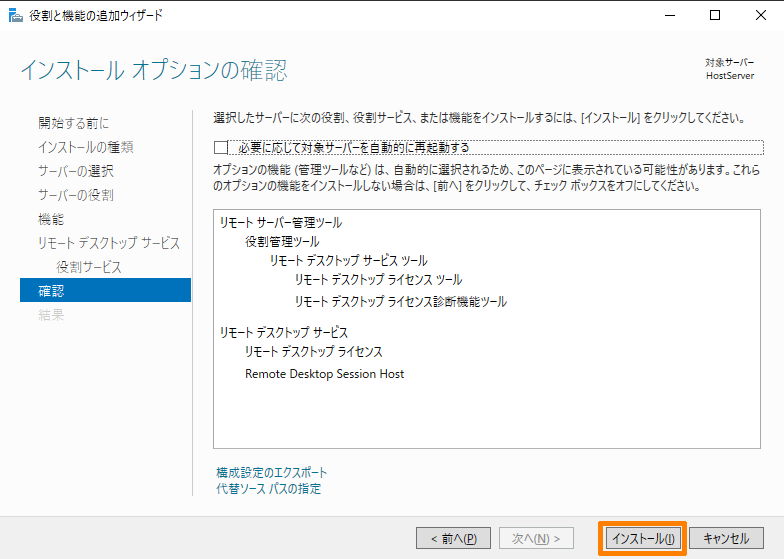Image resolution: width=784 pixels, height=559 pixels.
Task: Click the インストール オプションの確認 heading
Action: pos(154,70)
